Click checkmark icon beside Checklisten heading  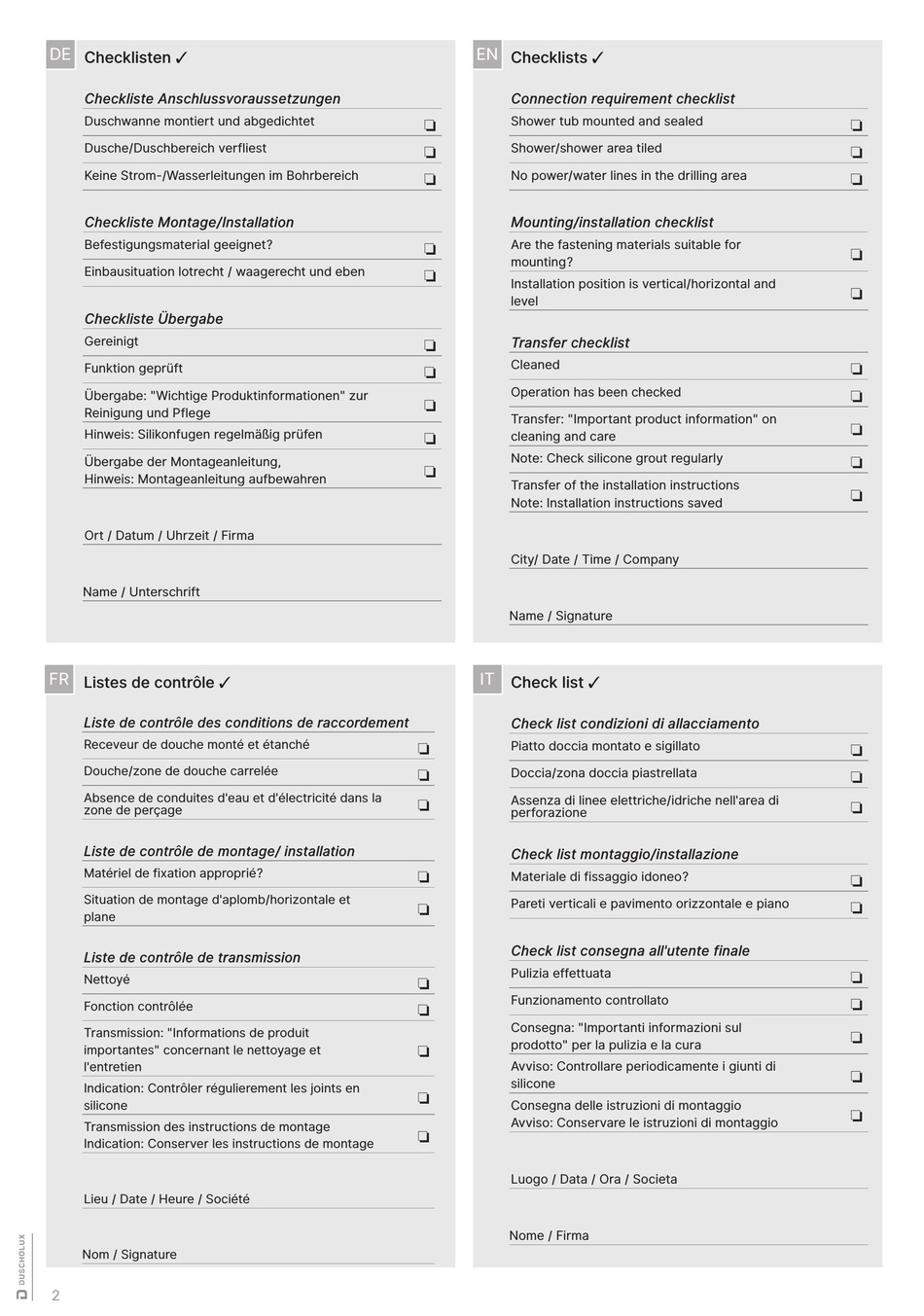click(x=181, y=58)
